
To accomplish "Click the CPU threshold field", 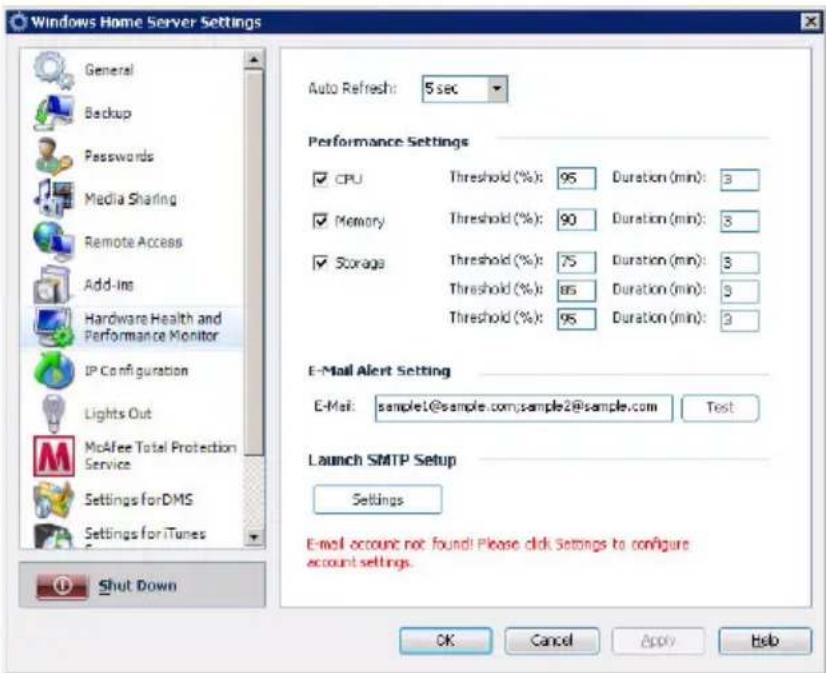I will coord(576,178).
